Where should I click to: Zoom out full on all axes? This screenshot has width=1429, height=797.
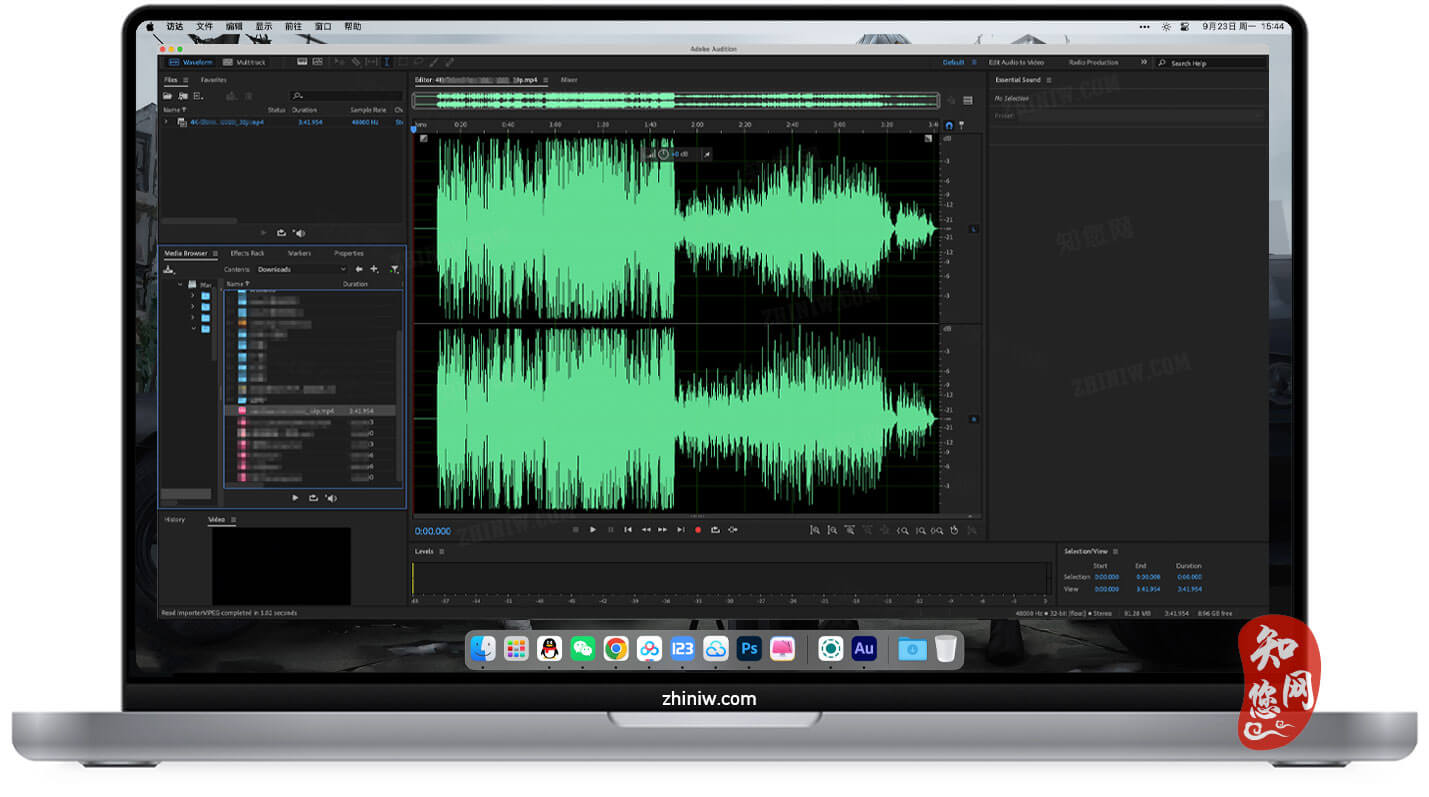[885, 530]
